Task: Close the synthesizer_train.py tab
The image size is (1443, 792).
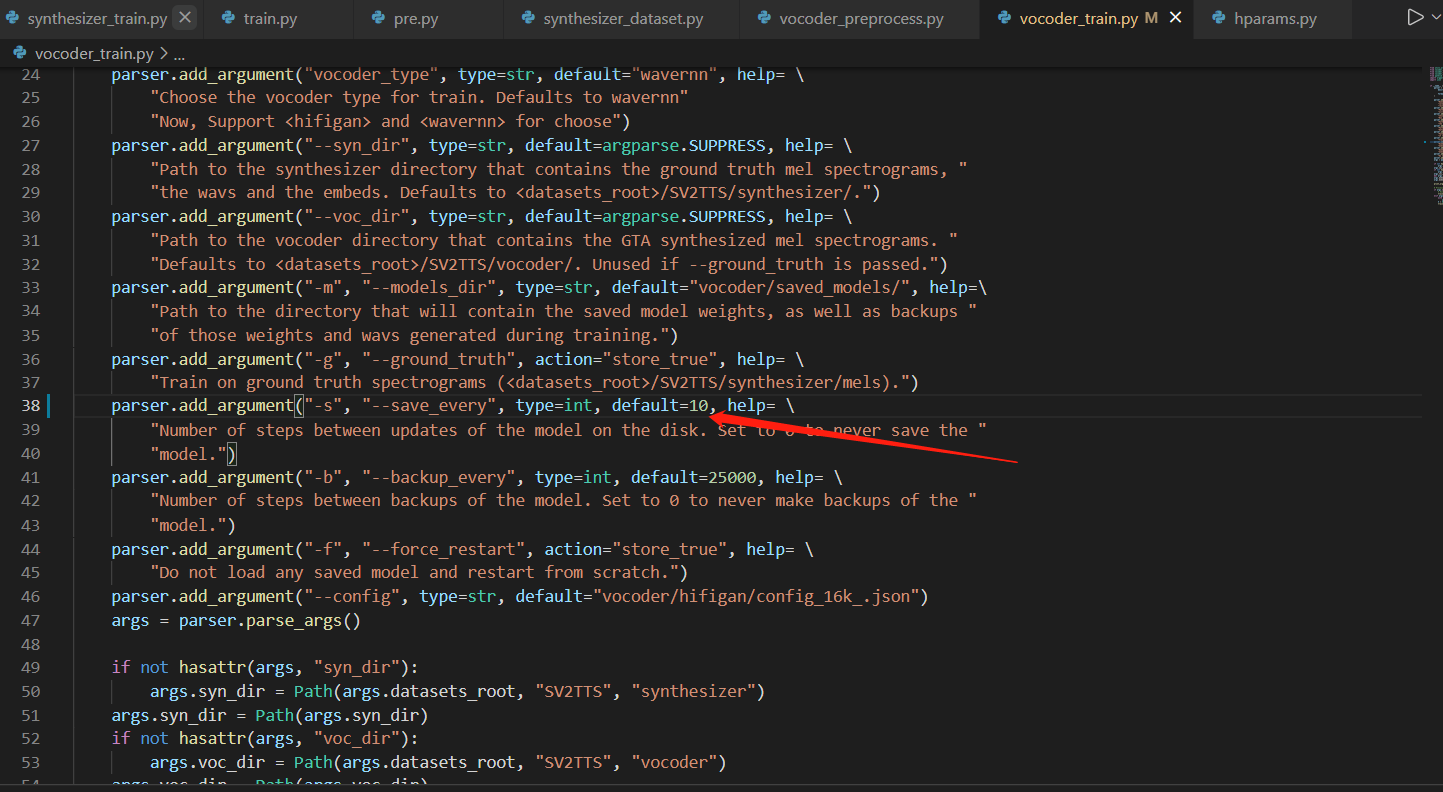Action: tap(186, 17)
